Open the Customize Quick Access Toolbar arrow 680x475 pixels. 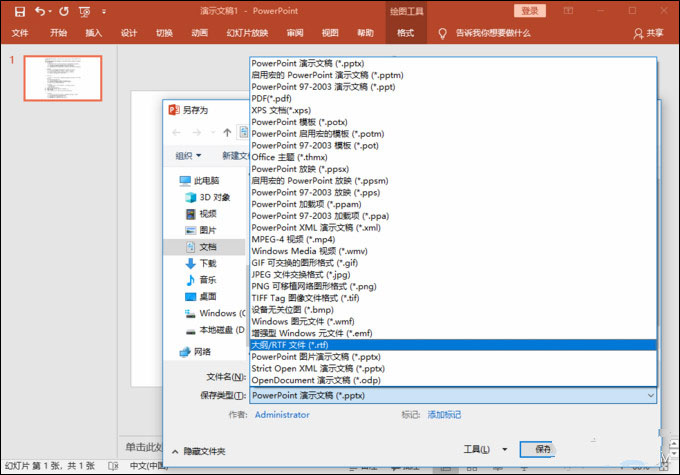pyautogui.click(x=104, y=12)
